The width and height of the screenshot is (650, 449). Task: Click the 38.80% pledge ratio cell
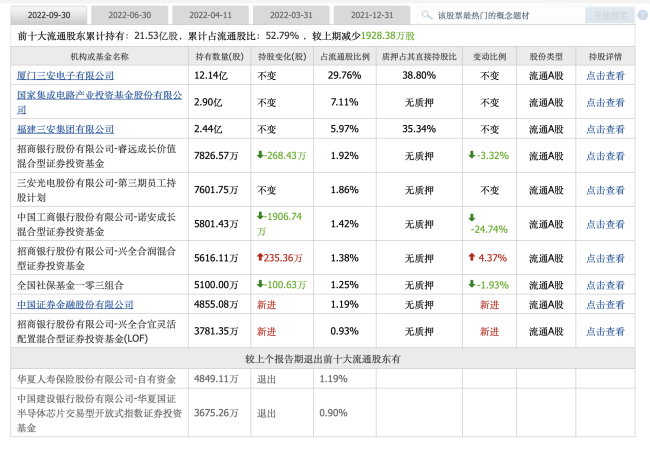tap(419, 75)
